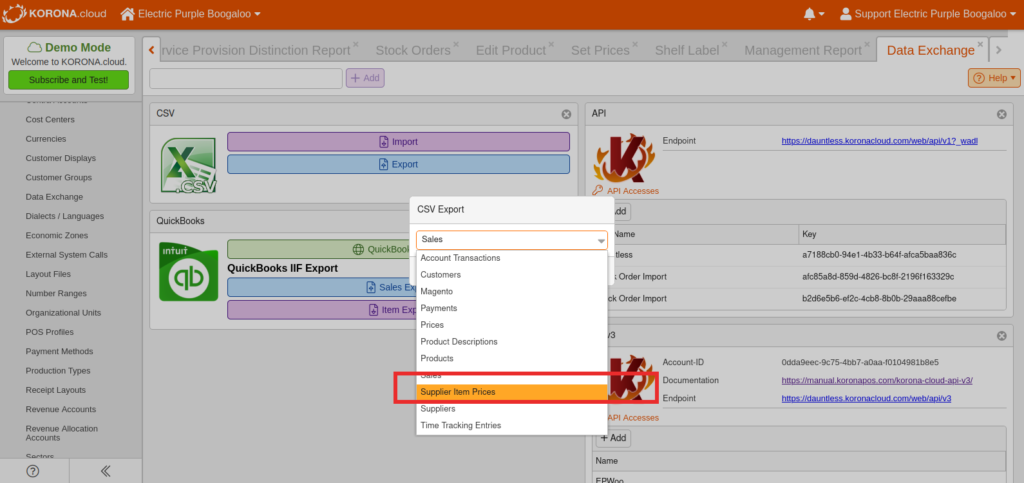The width and height of the screenshot is (1024, 483).
Task: Open Currencies in the sidebar
Action: pos(46,139)
